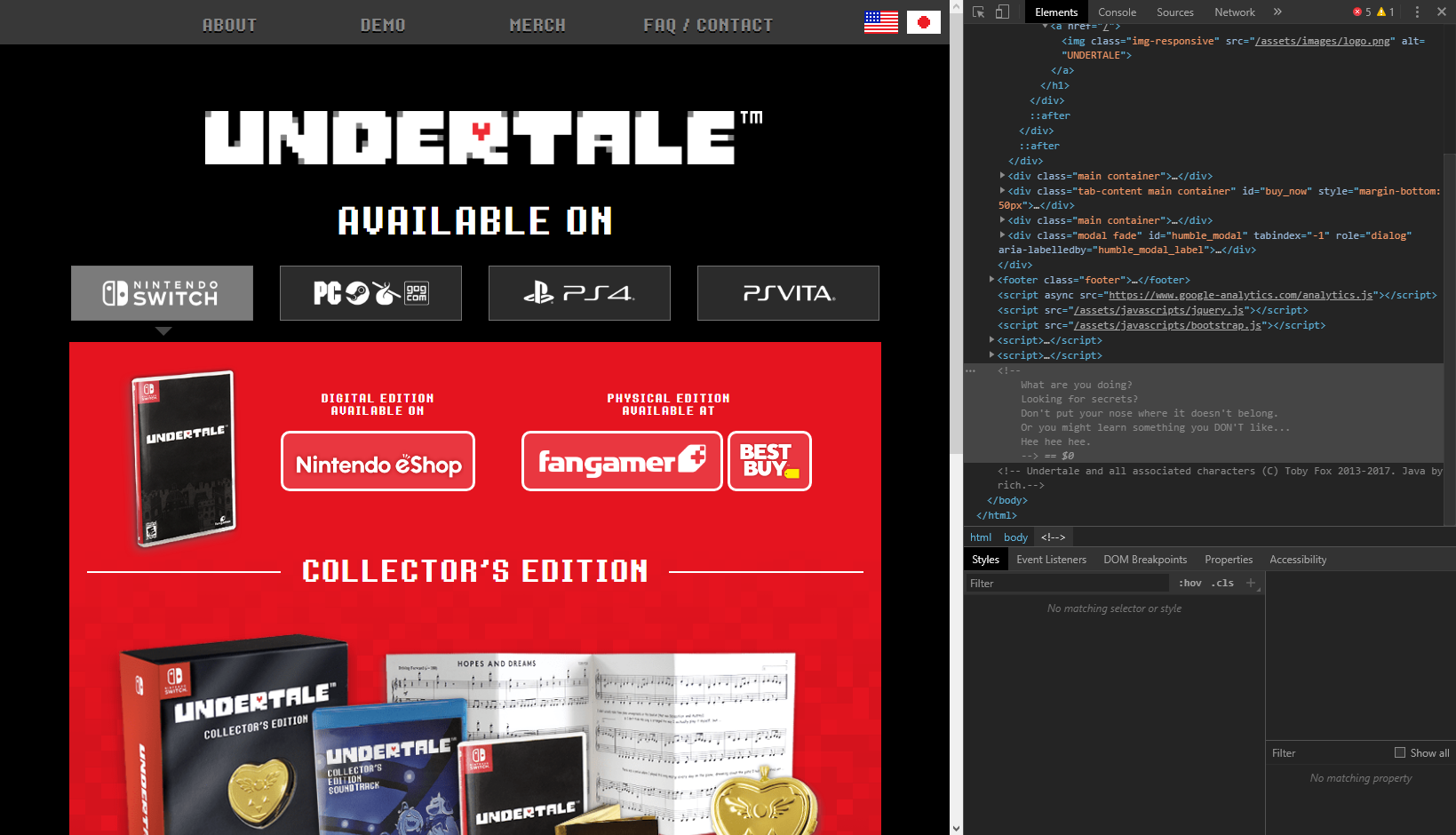
Task: Select the PS Vita platform tab
Action: [788, 293]
